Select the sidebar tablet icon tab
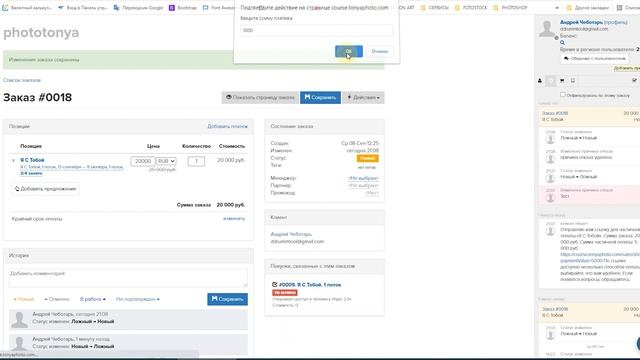 [573, 81]
